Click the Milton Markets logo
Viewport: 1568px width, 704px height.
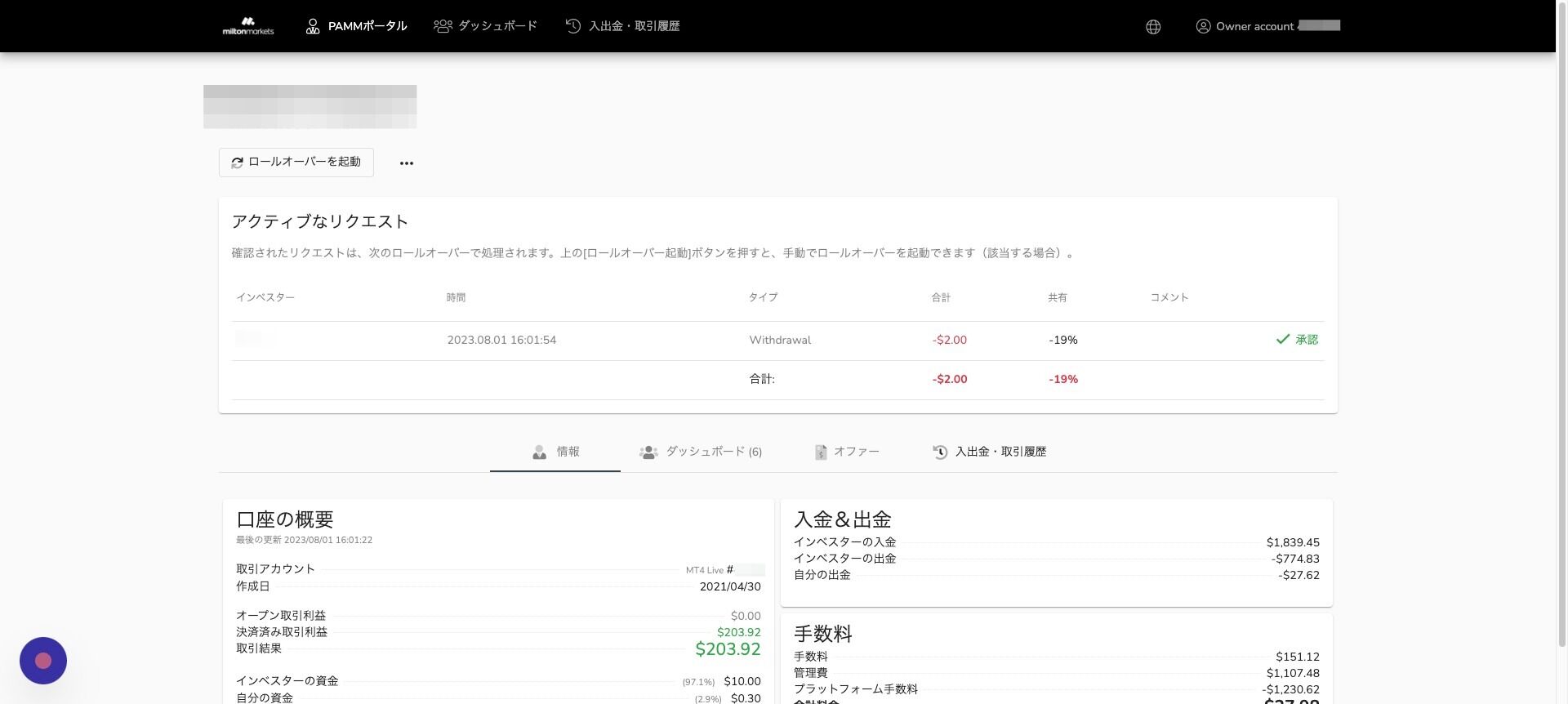(x=248, y=26)
